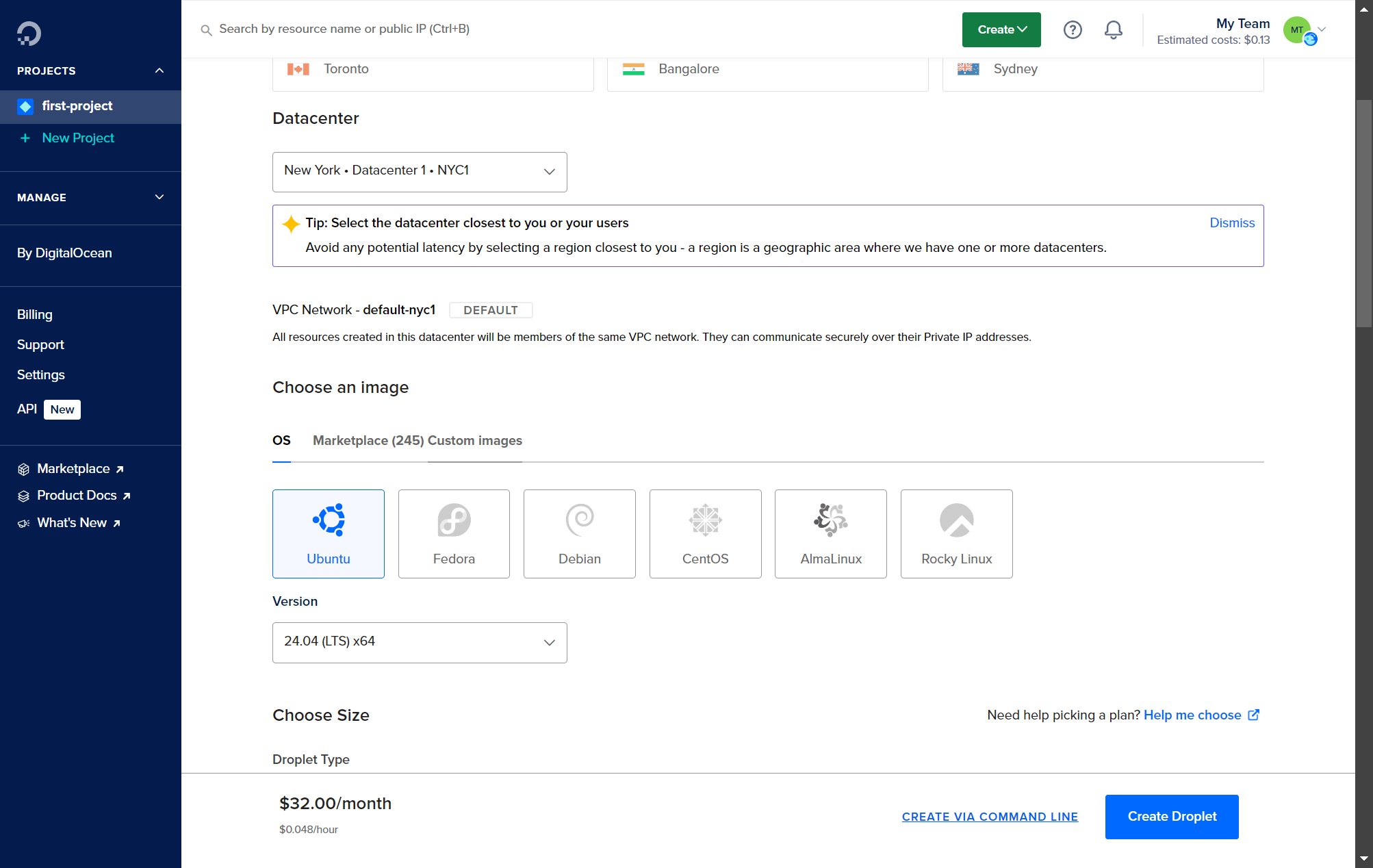This screenshot has width=1373, height=868.
Task: Open the notifications bell icon
Action: [x=1114, y=29]
